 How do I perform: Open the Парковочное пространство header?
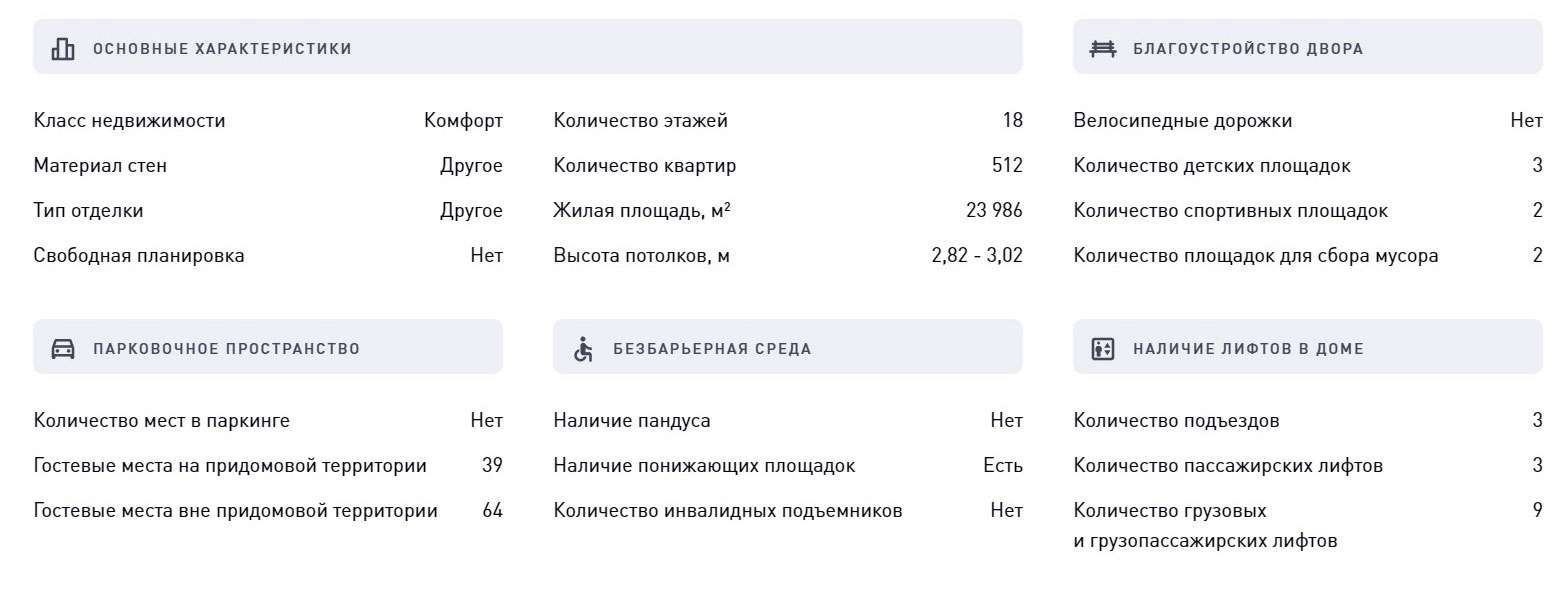pyautogui.click(x=268, y=347)
